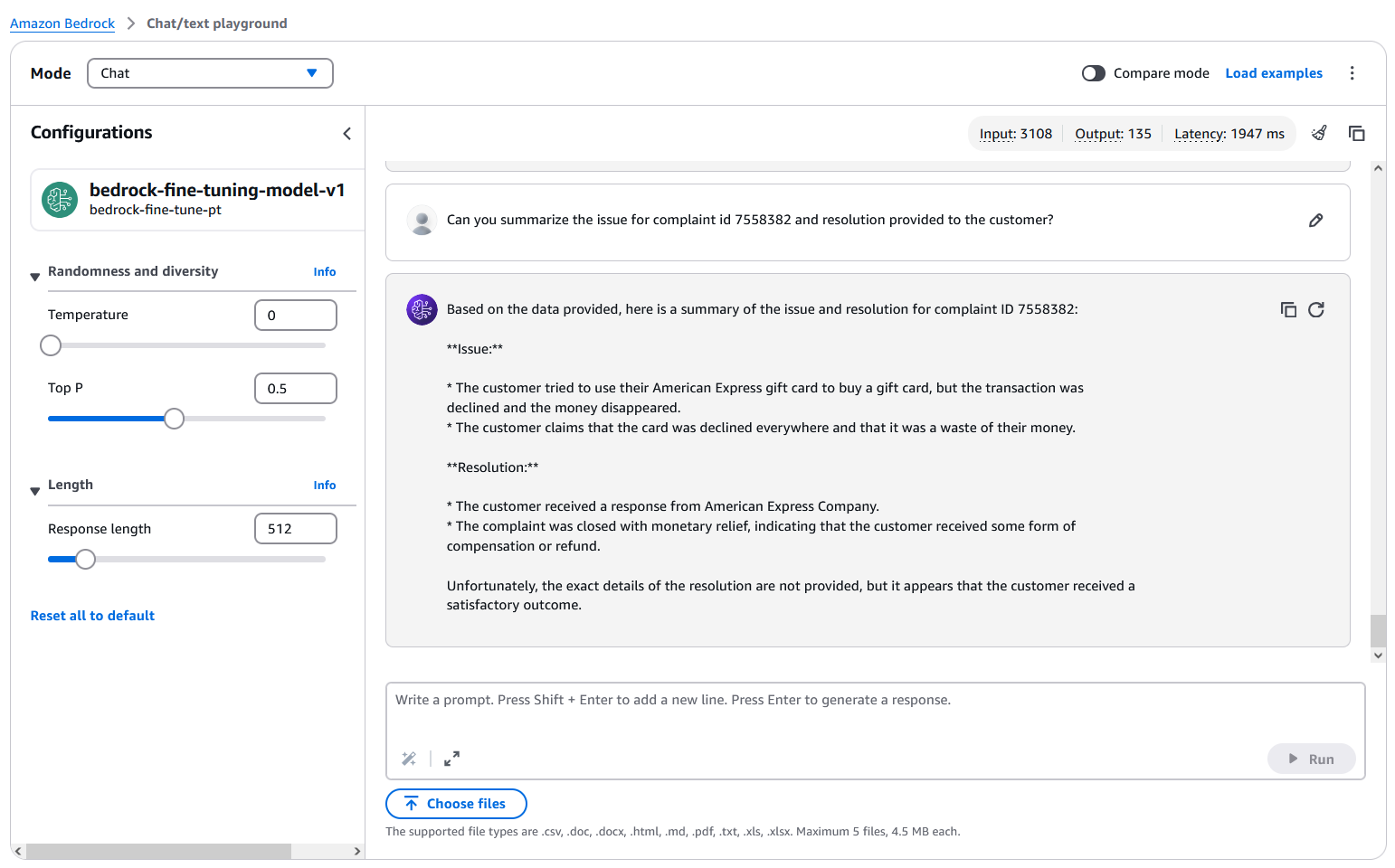Click horizontal scrollbar right arrow
This screenshot has height=868, width=1395.
point(357,852)
